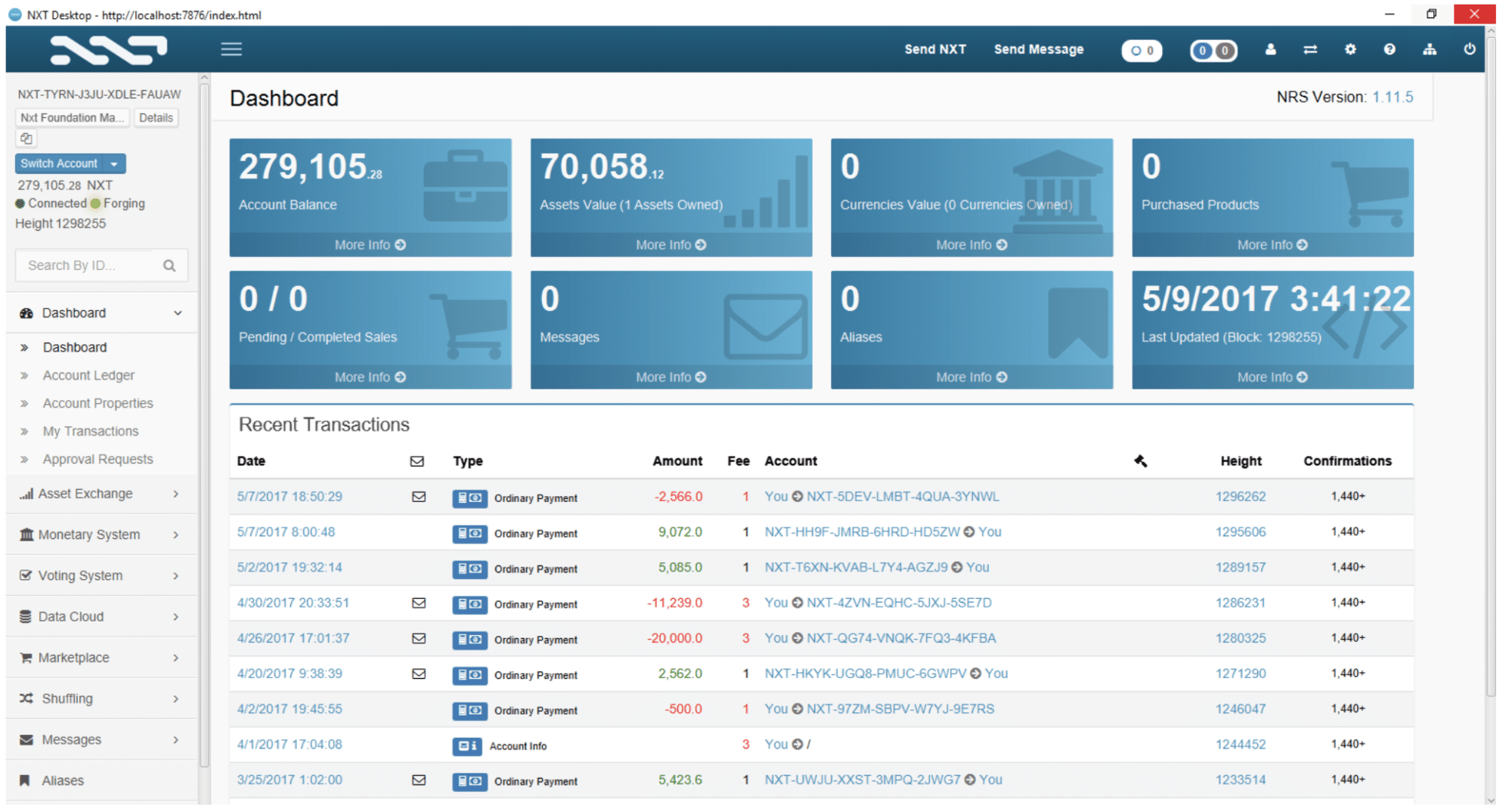Click the help question mark icon
1512x812 pixels.
pos(1390,49)
